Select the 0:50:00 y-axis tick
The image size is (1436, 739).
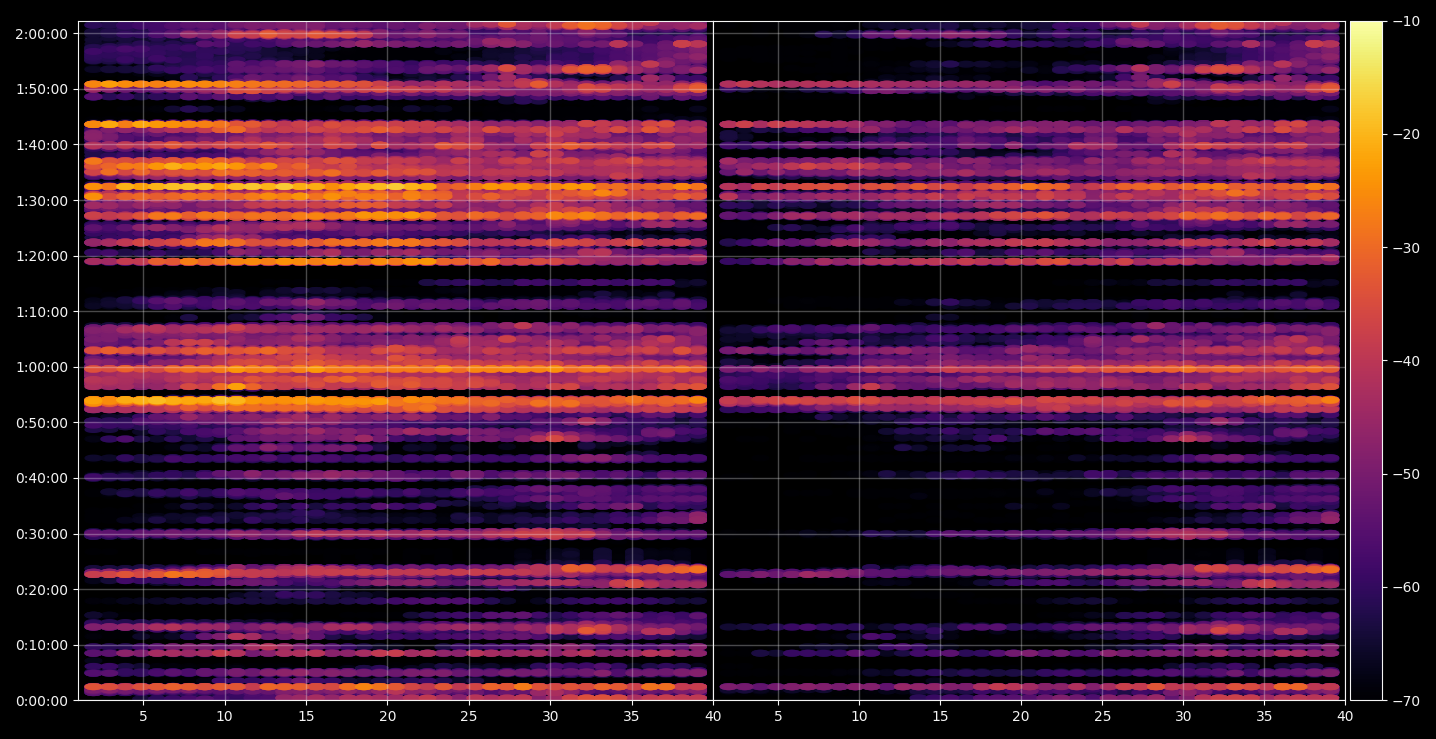[x=42, y=422]
